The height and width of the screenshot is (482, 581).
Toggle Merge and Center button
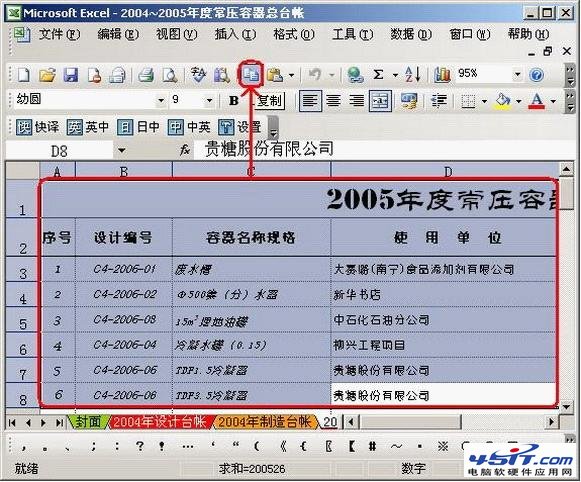380,101
